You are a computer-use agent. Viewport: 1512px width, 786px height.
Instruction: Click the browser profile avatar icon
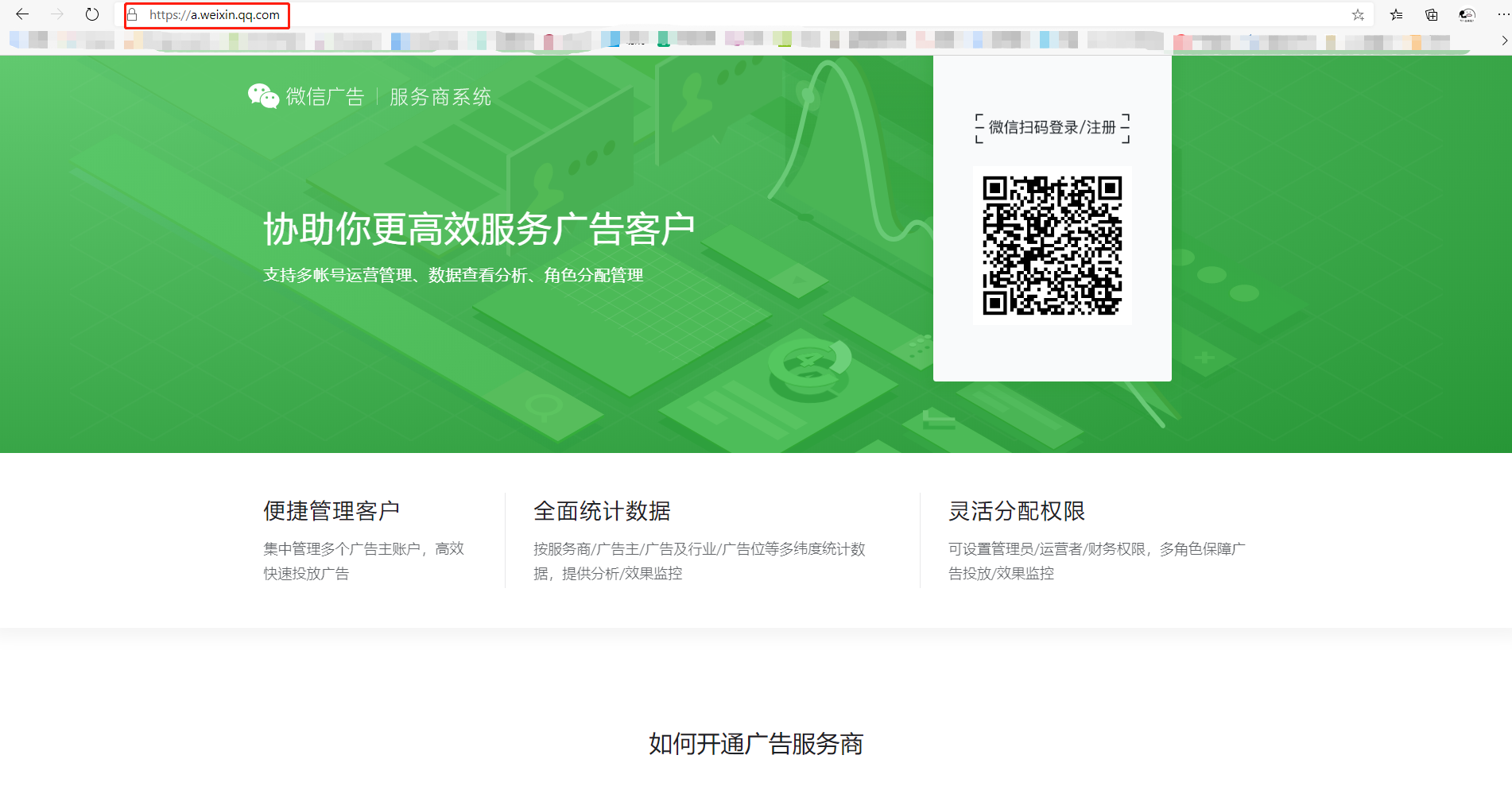click(x=1467, y=15)
